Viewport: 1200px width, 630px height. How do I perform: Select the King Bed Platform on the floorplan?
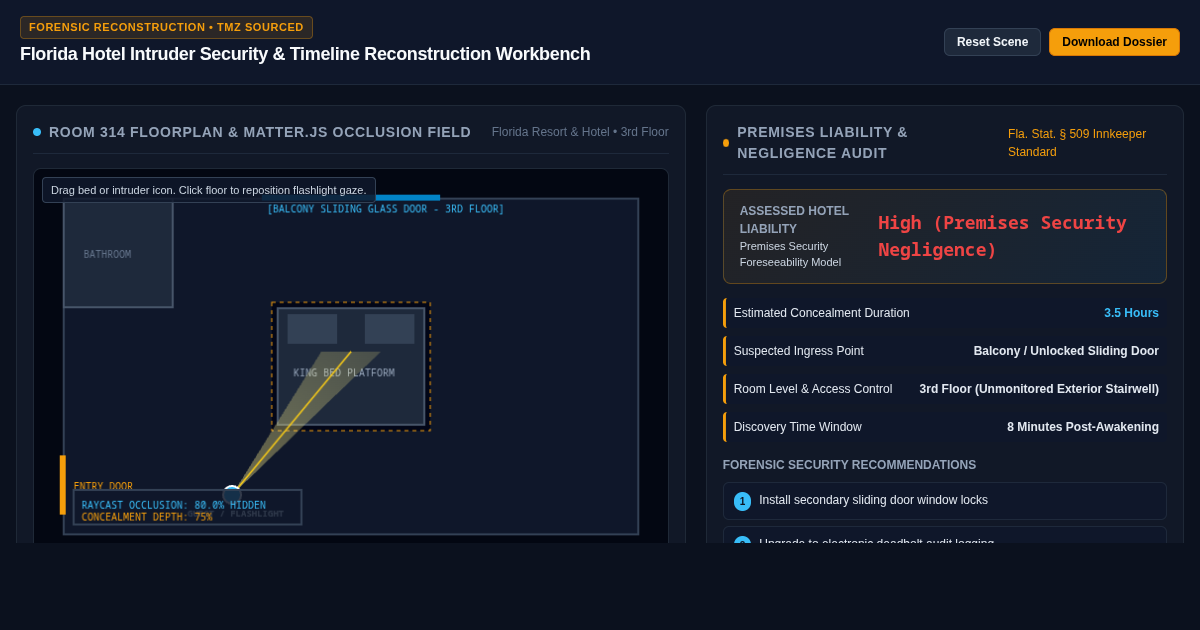point(351,367)
